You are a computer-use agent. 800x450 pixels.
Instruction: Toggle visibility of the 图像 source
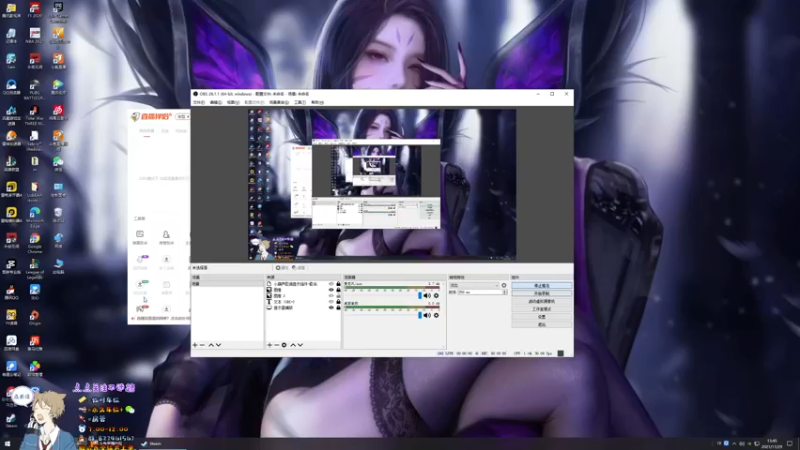[x=331, y=290]
